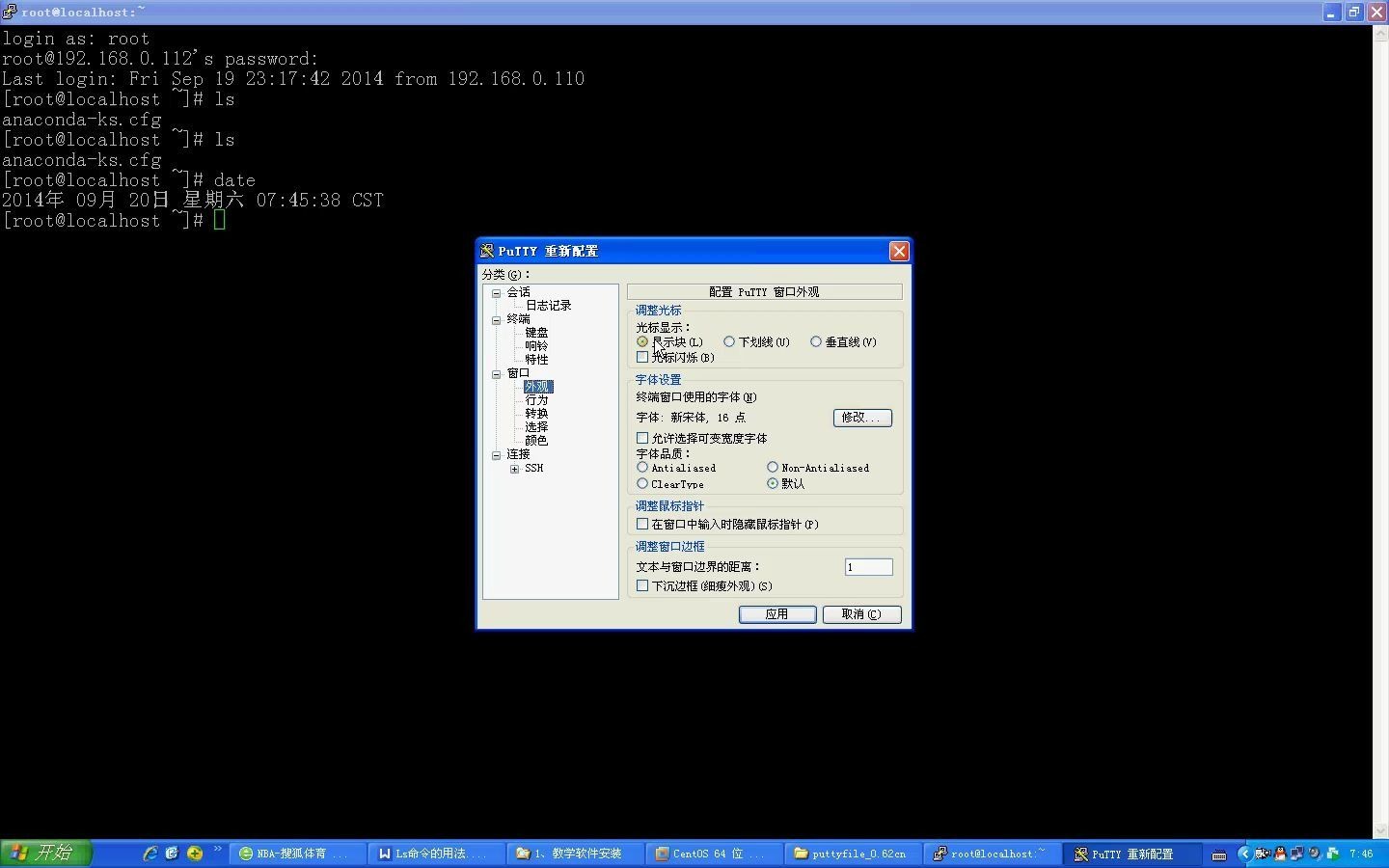Click the second quick launch browser icon

(x=172, y=854)
